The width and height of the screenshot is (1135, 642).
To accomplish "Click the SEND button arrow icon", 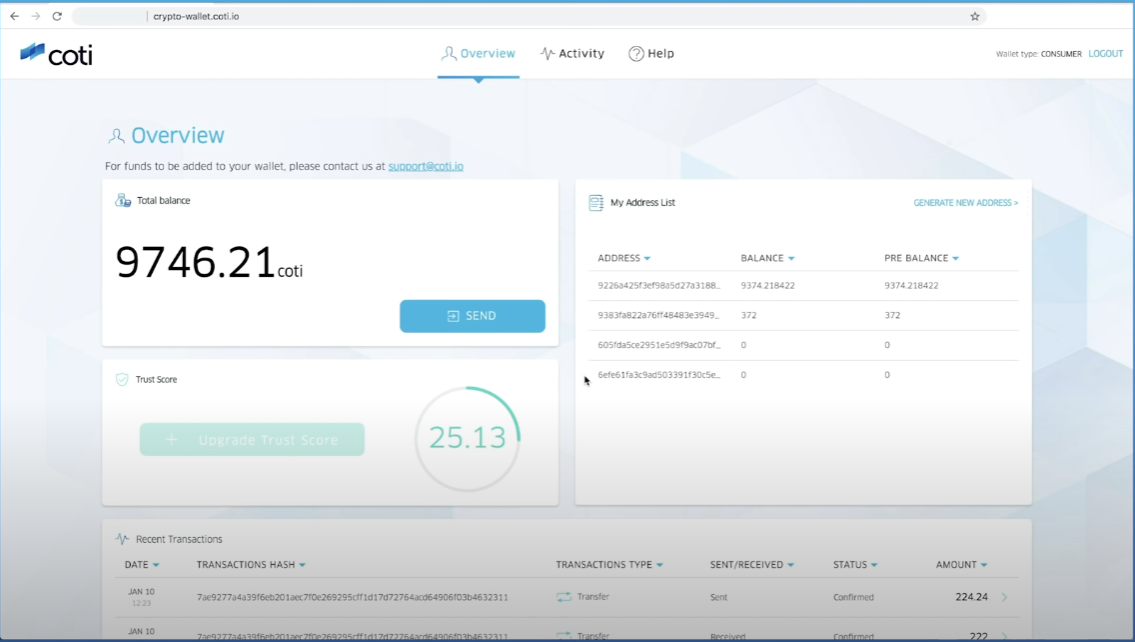I will [x=453, y=316].
